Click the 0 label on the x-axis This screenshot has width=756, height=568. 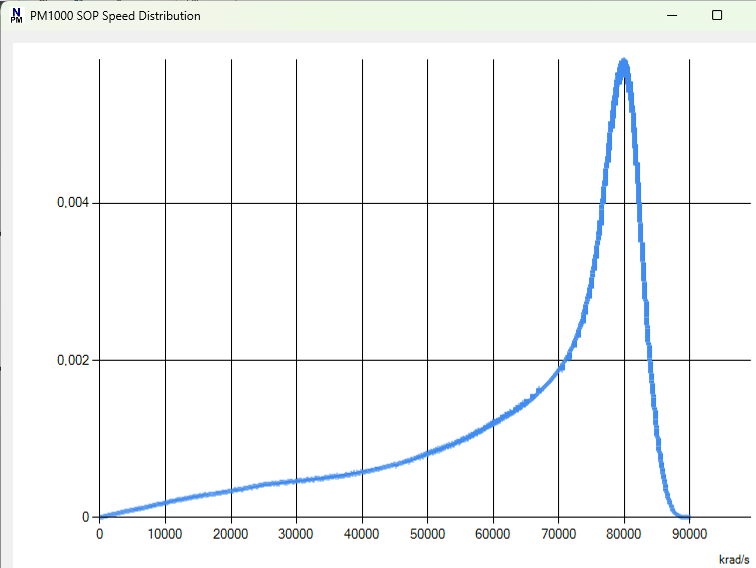coord(99,535)
